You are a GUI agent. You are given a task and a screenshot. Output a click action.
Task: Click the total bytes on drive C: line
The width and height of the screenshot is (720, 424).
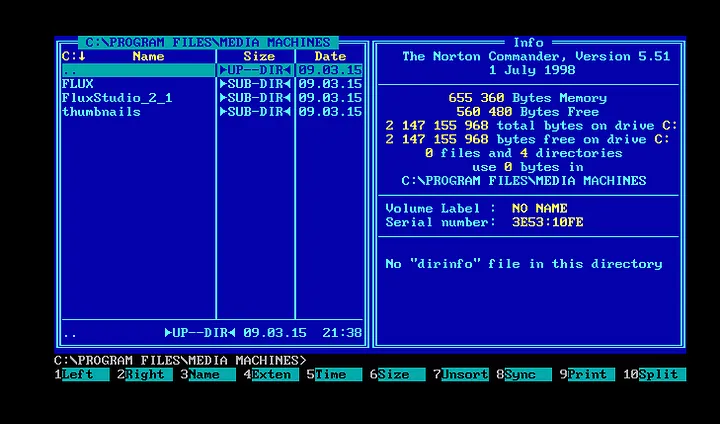(531, 125)
